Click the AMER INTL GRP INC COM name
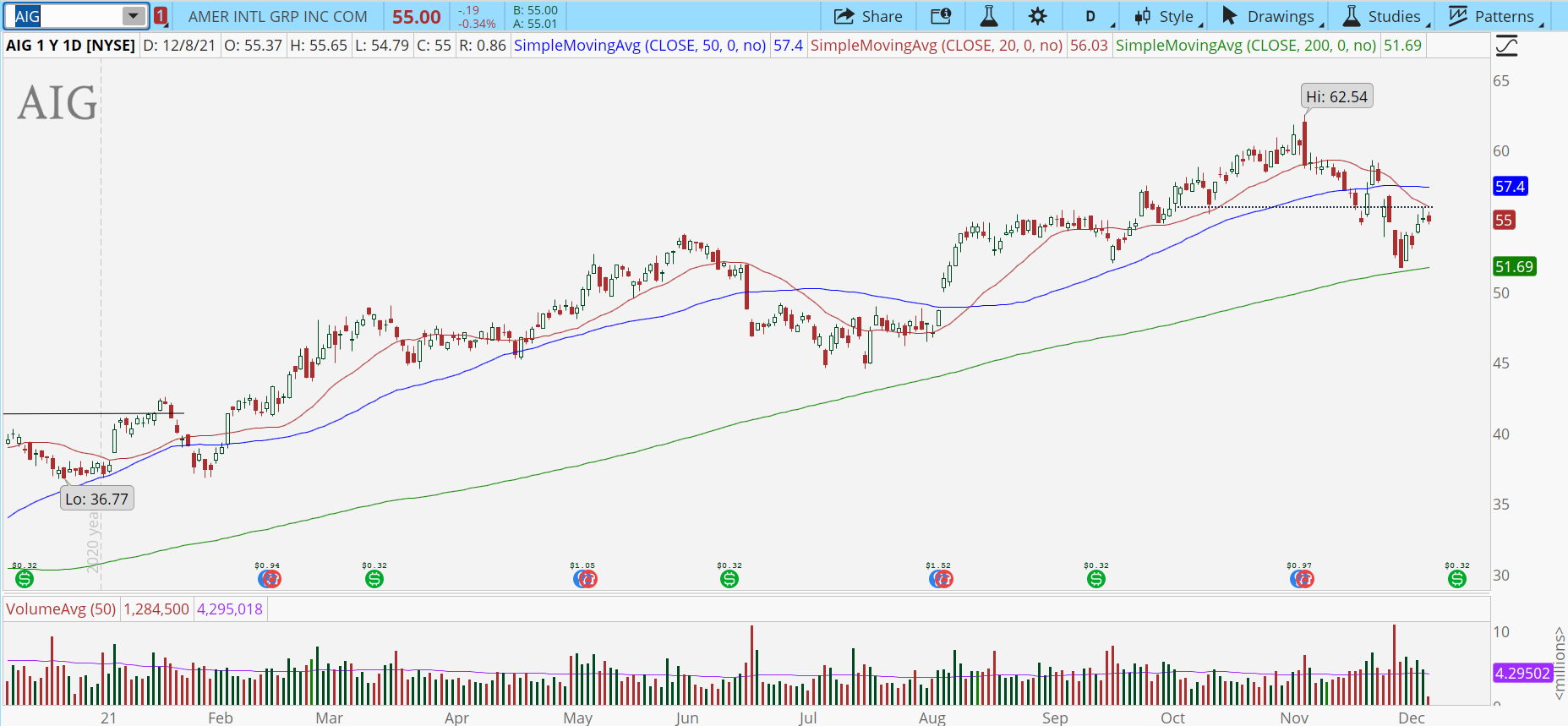This screenshot has width=1568, height=726. point(278,16)
